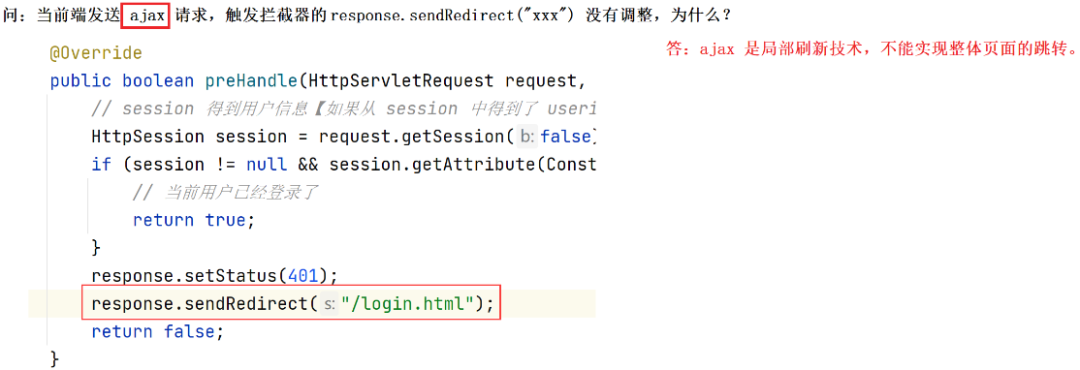The height and width of the screenshot is (370, 1080).
Task: Click the final closing brace of method
Action: 55,359
